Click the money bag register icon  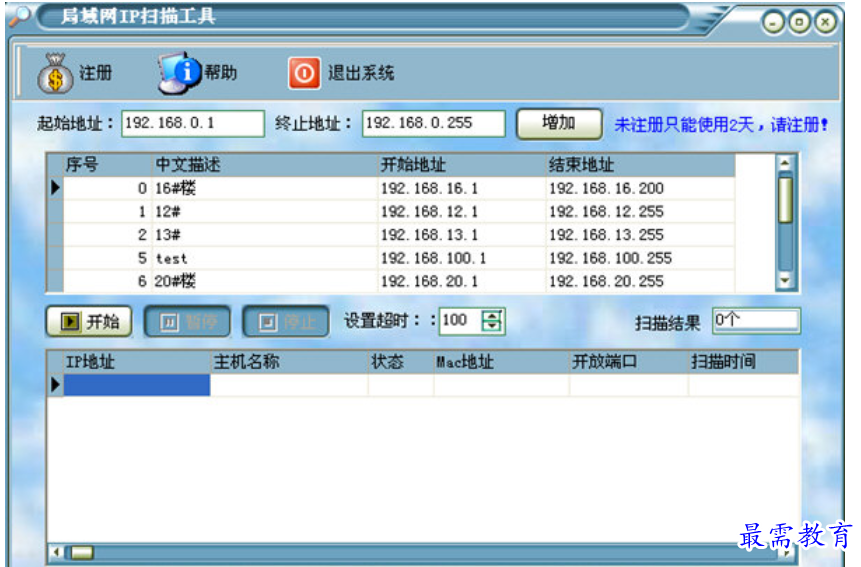(55, 73)
